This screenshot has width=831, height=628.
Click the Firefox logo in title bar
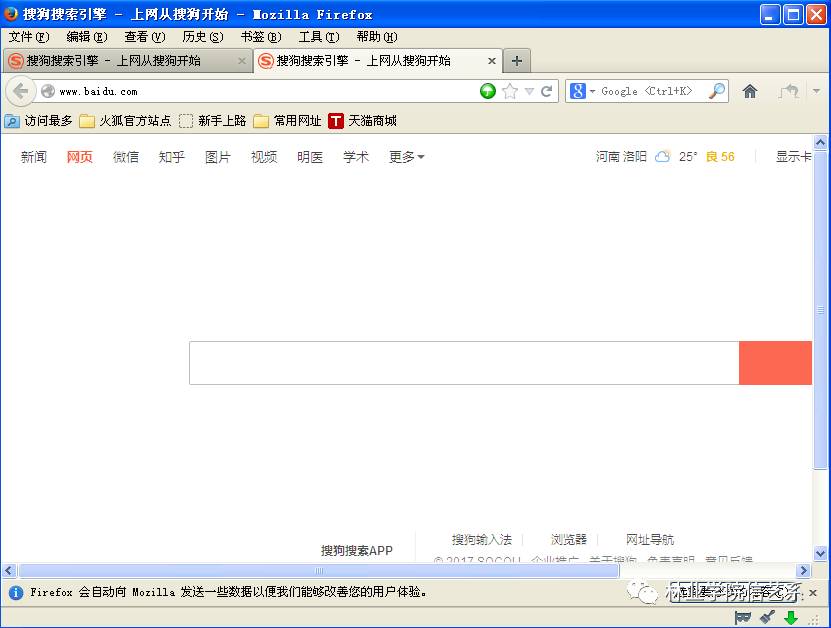coord(11,14)
